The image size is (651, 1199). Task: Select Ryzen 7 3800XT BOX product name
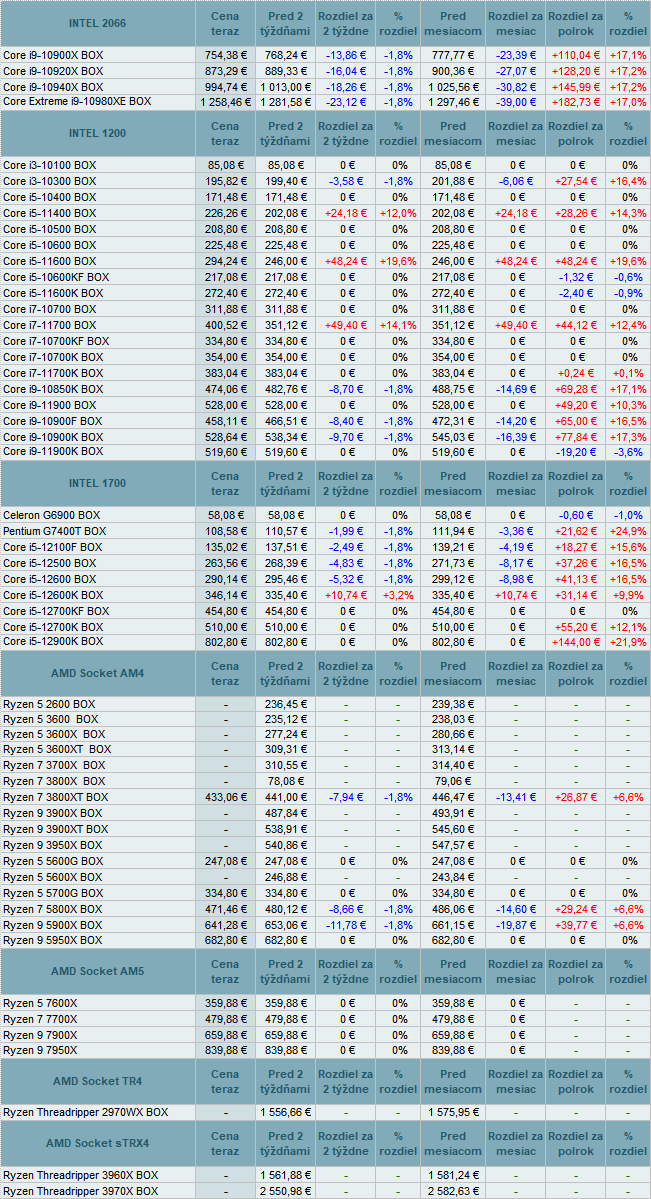pyautogui.click(x=56, y=798)
